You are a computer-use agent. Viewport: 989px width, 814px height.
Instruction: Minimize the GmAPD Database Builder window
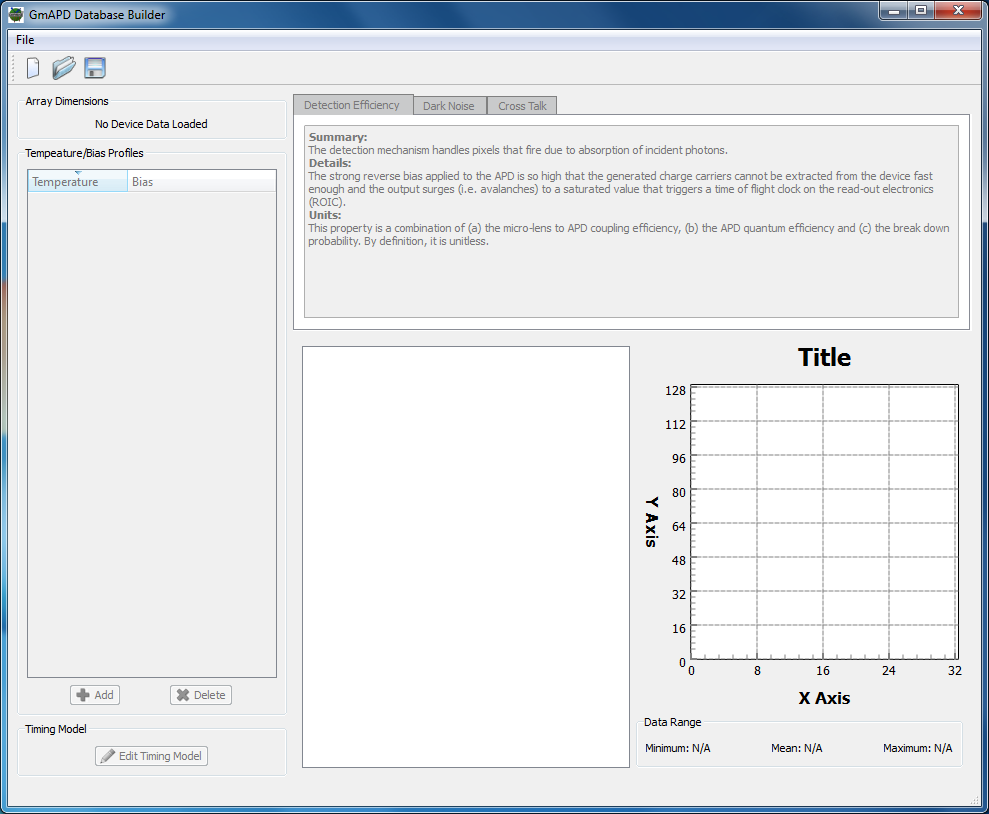pyautogui.click(x=893, y=11)
